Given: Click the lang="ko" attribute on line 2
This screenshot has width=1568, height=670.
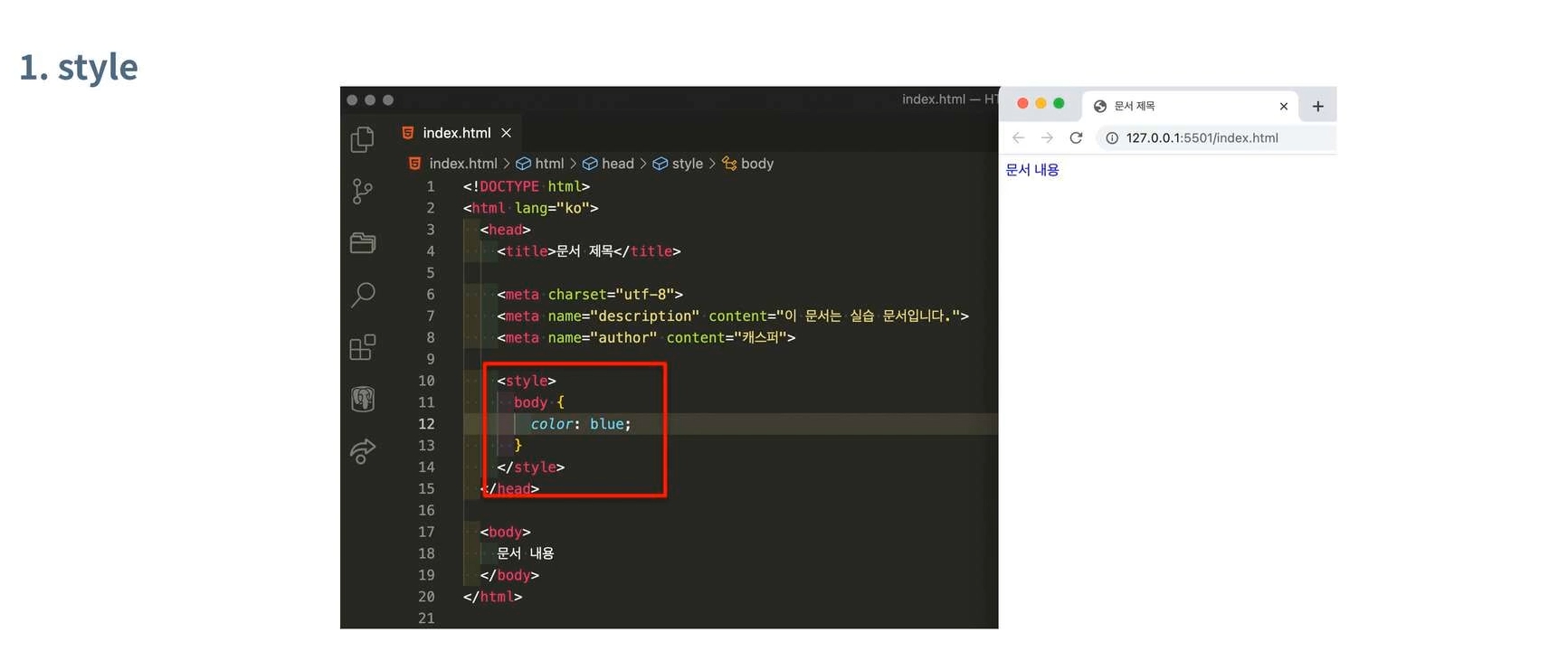Looking at the screenshot, I should pyautogui.click(x=552, y=208).
